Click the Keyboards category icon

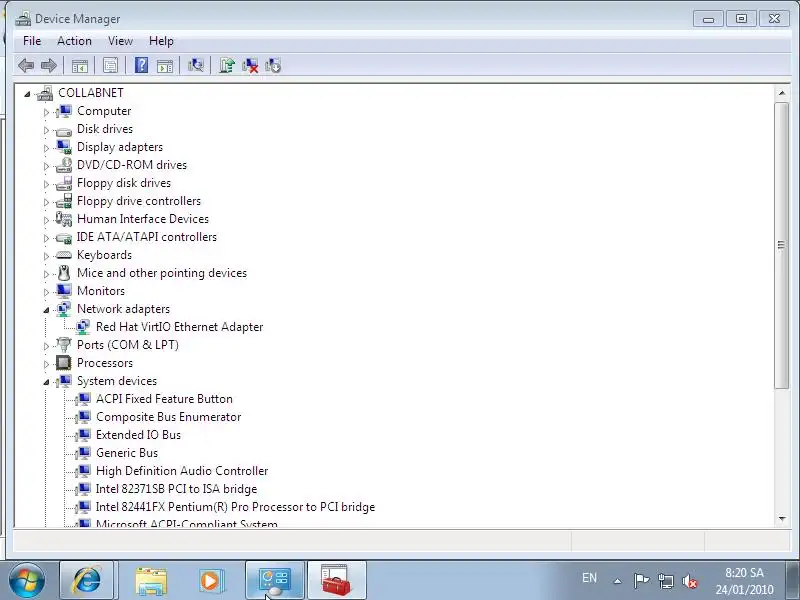64,255
